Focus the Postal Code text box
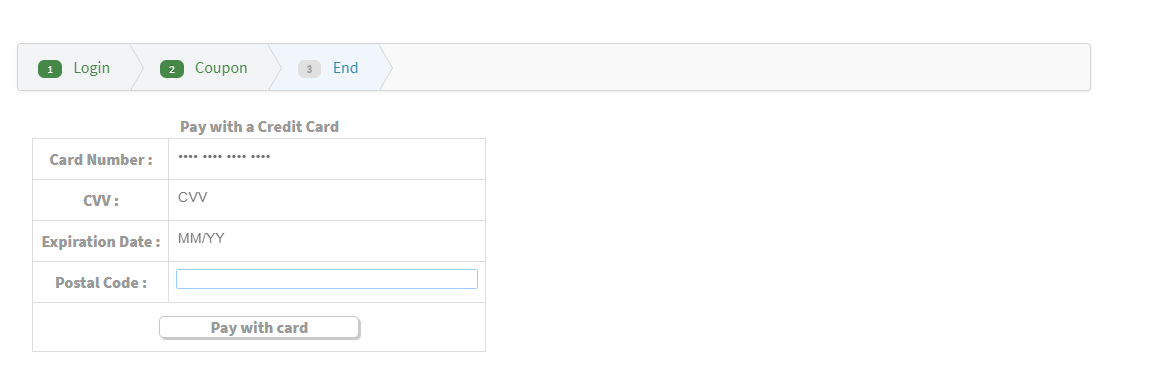The image size is (1168, 376). click(x=326, y=279)
